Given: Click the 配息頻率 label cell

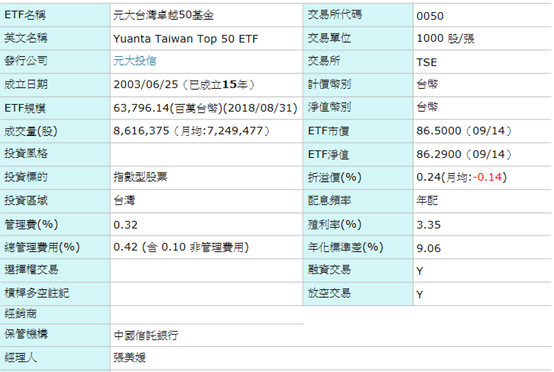Looking at the screenshot, I should [358, 201].
